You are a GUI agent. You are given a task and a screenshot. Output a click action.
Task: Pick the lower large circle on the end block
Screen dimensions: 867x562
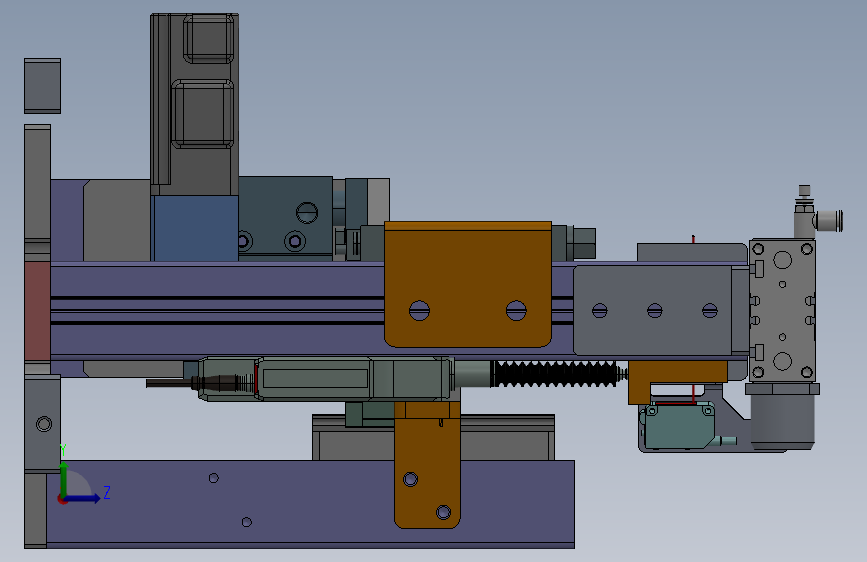pos(782,361)
